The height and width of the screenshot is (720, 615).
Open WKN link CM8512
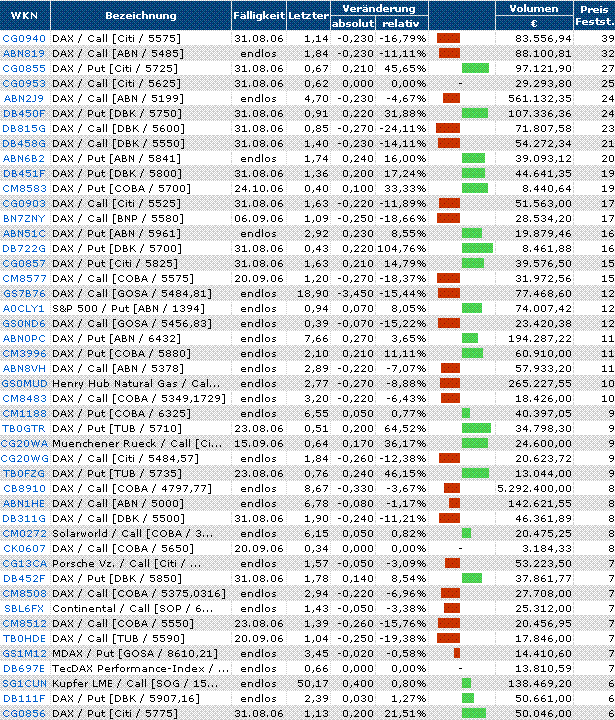[x=24, y=624]
